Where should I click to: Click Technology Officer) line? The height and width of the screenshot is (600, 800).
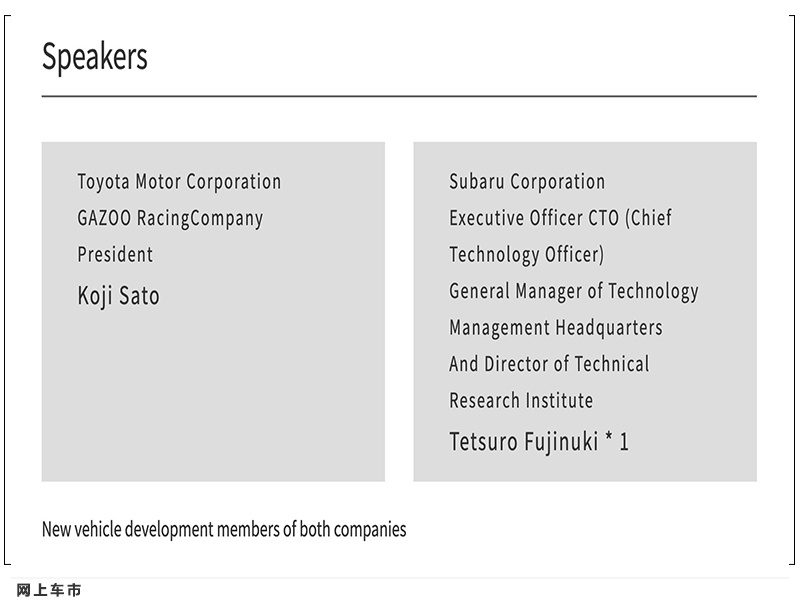click(527, 255)
